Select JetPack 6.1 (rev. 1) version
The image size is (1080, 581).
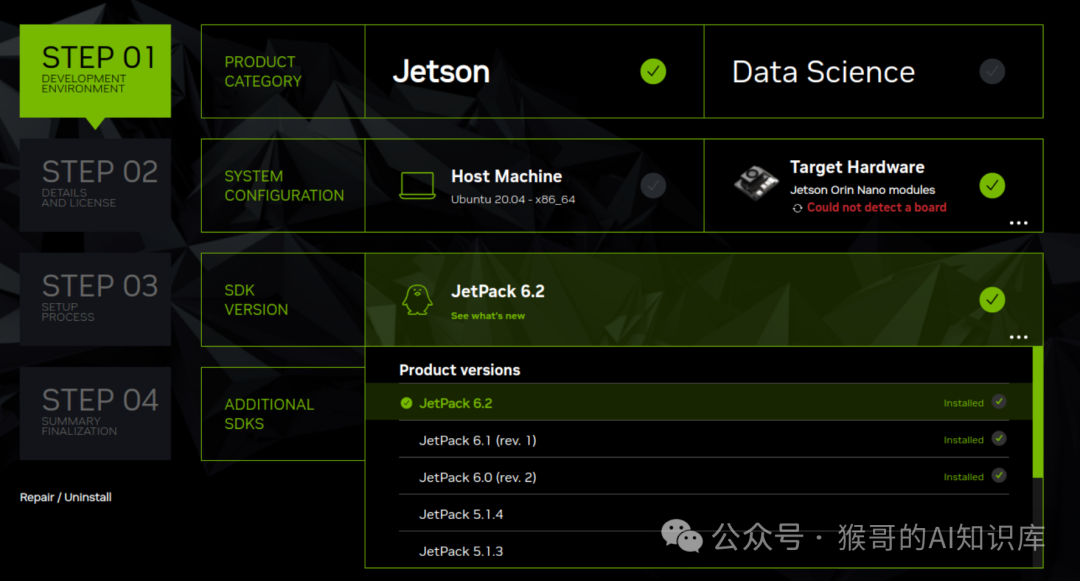[x=704, y=440]
